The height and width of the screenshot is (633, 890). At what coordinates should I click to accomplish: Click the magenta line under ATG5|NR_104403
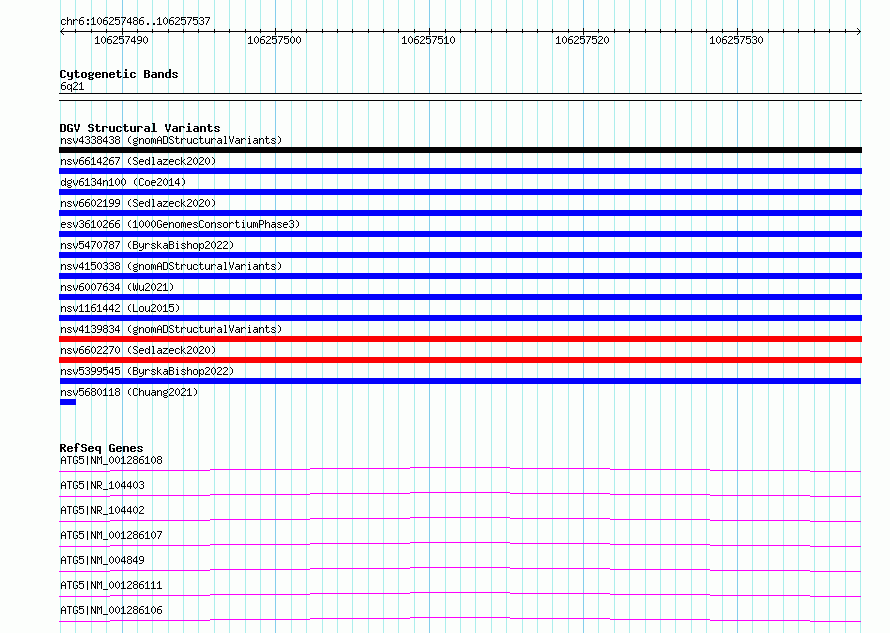point(460,494)
